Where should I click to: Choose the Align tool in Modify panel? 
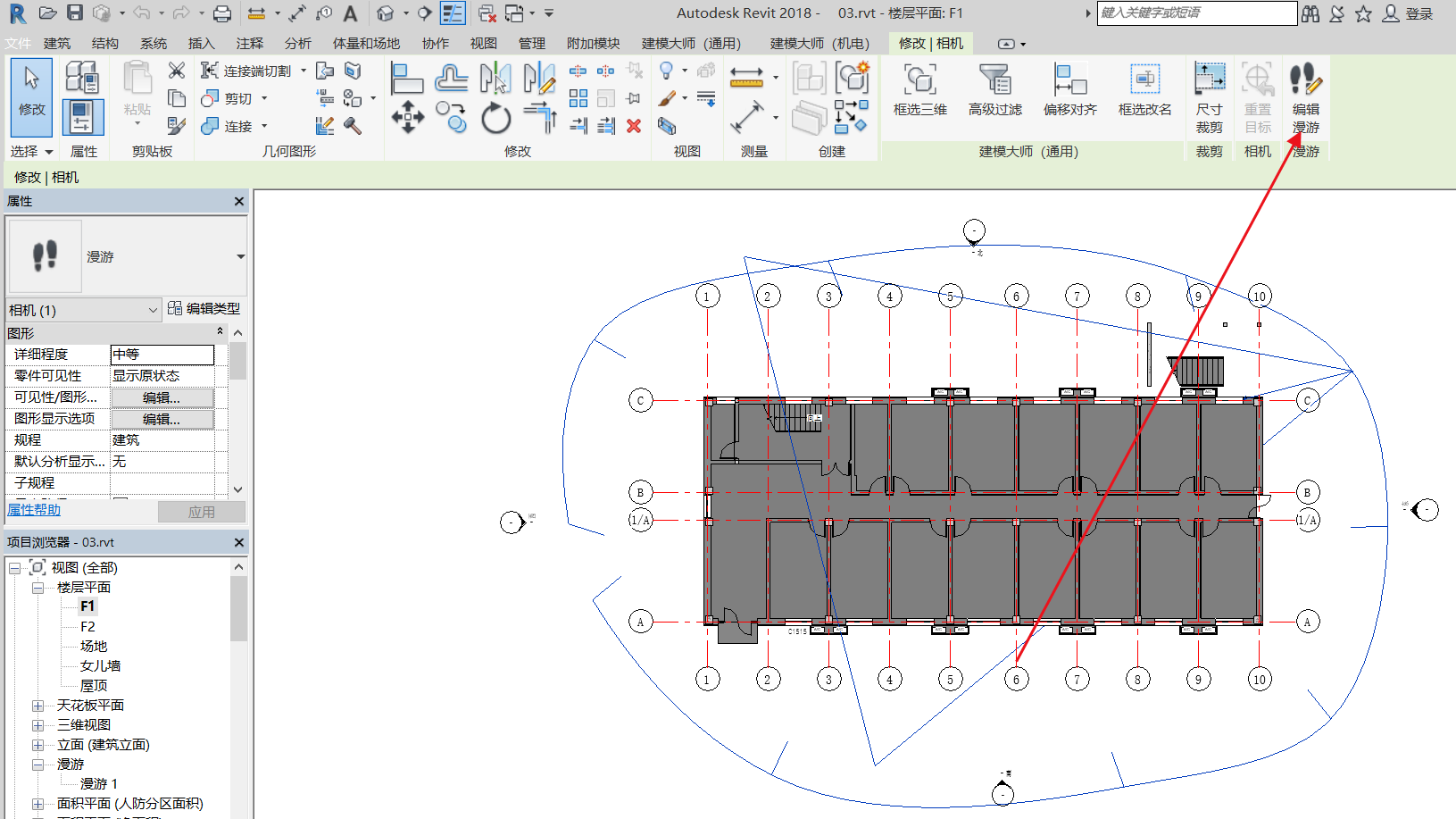pos(407,79)
